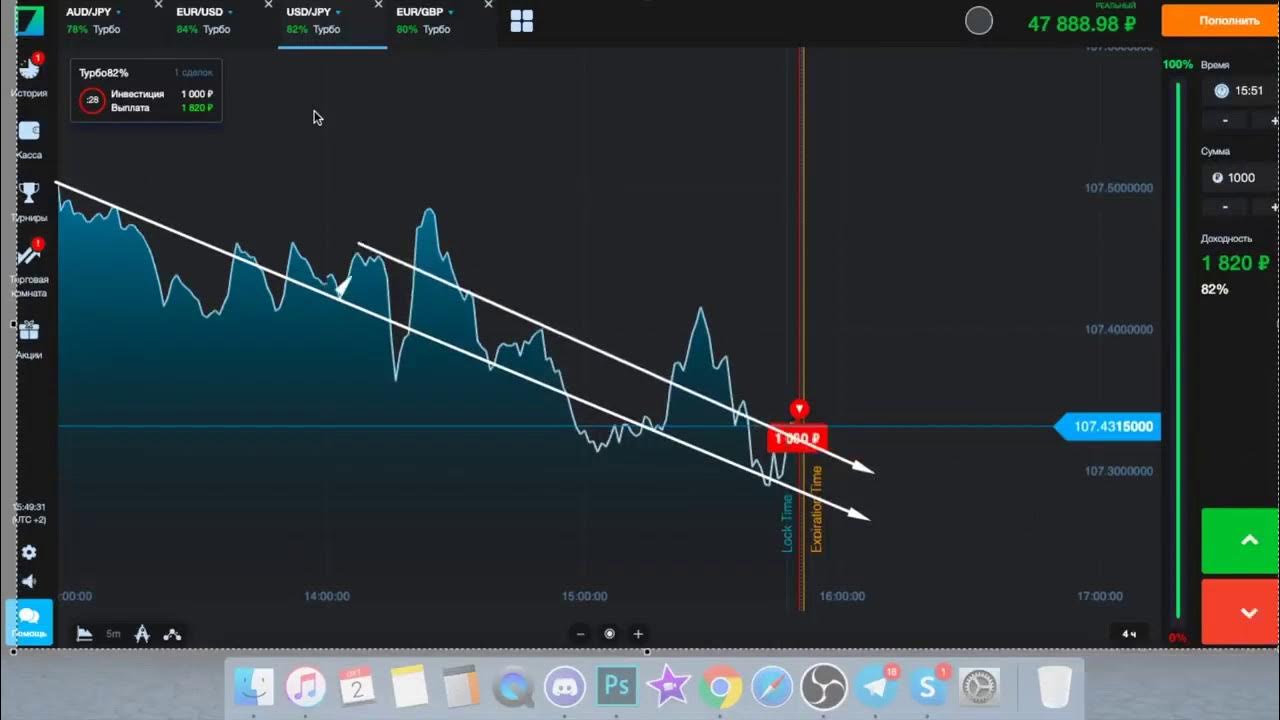This screenshot has width=1280, height=720.
Task: Open Google Chrome from the Dock
Action: [720, 687]
